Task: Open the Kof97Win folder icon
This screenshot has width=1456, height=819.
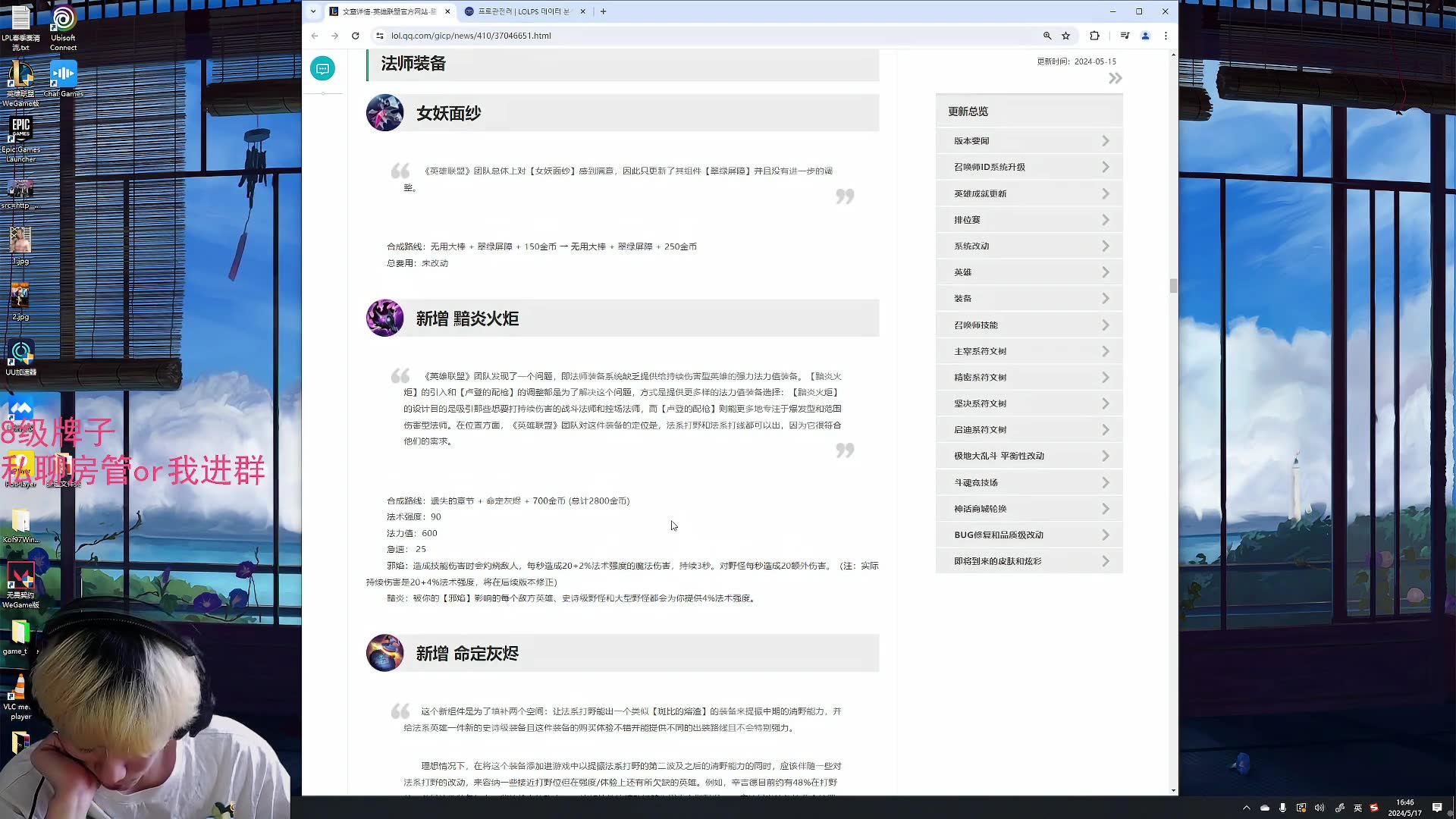Action: pyautogui.click(x=20, y=526)
